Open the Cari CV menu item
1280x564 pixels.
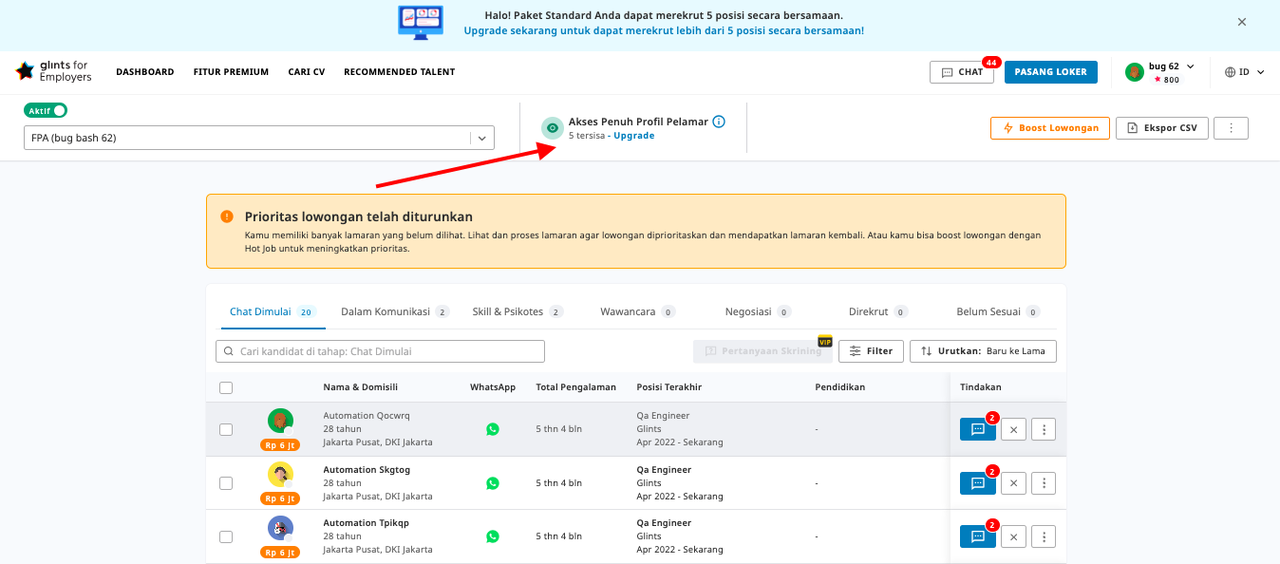pos(306,72)
